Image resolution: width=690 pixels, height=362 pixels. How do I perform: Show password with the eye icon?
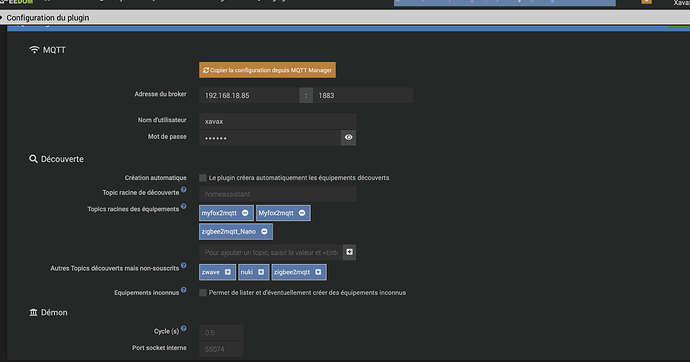[x=349, y=138]
